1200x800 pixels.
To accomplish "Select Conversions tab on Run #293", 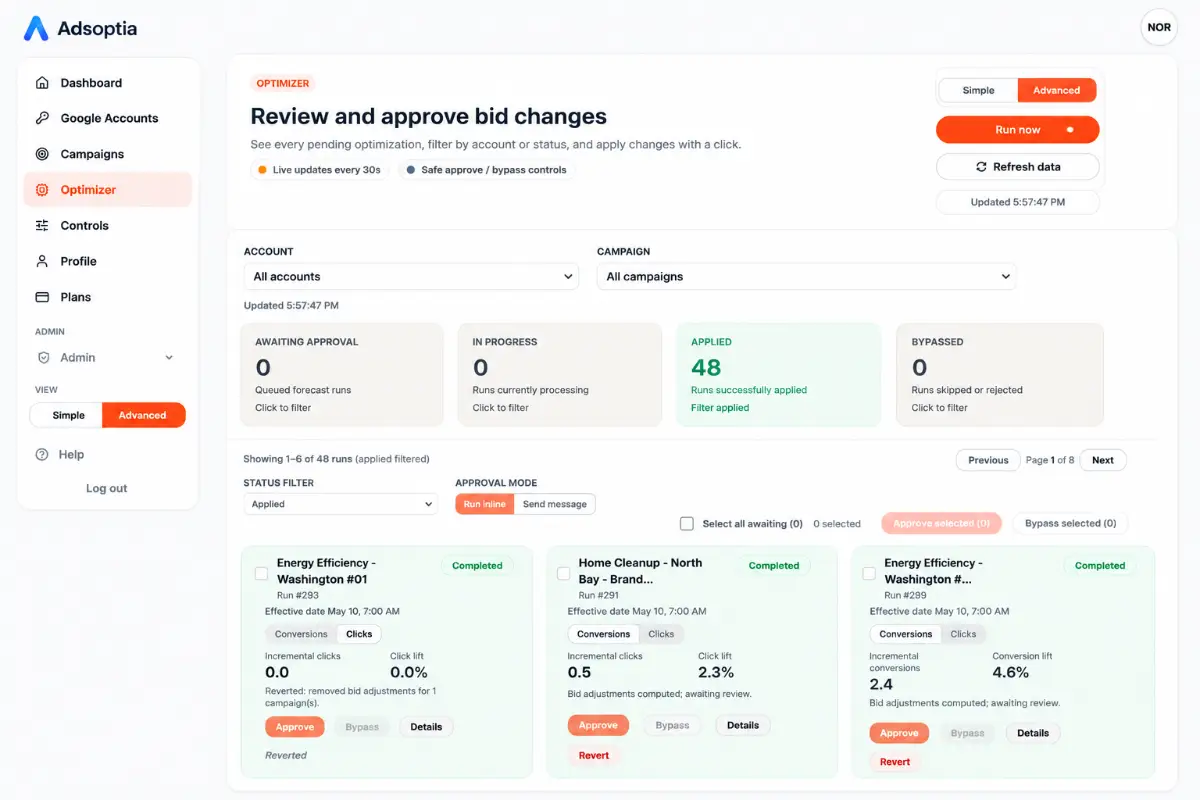I will pos(301,634).
